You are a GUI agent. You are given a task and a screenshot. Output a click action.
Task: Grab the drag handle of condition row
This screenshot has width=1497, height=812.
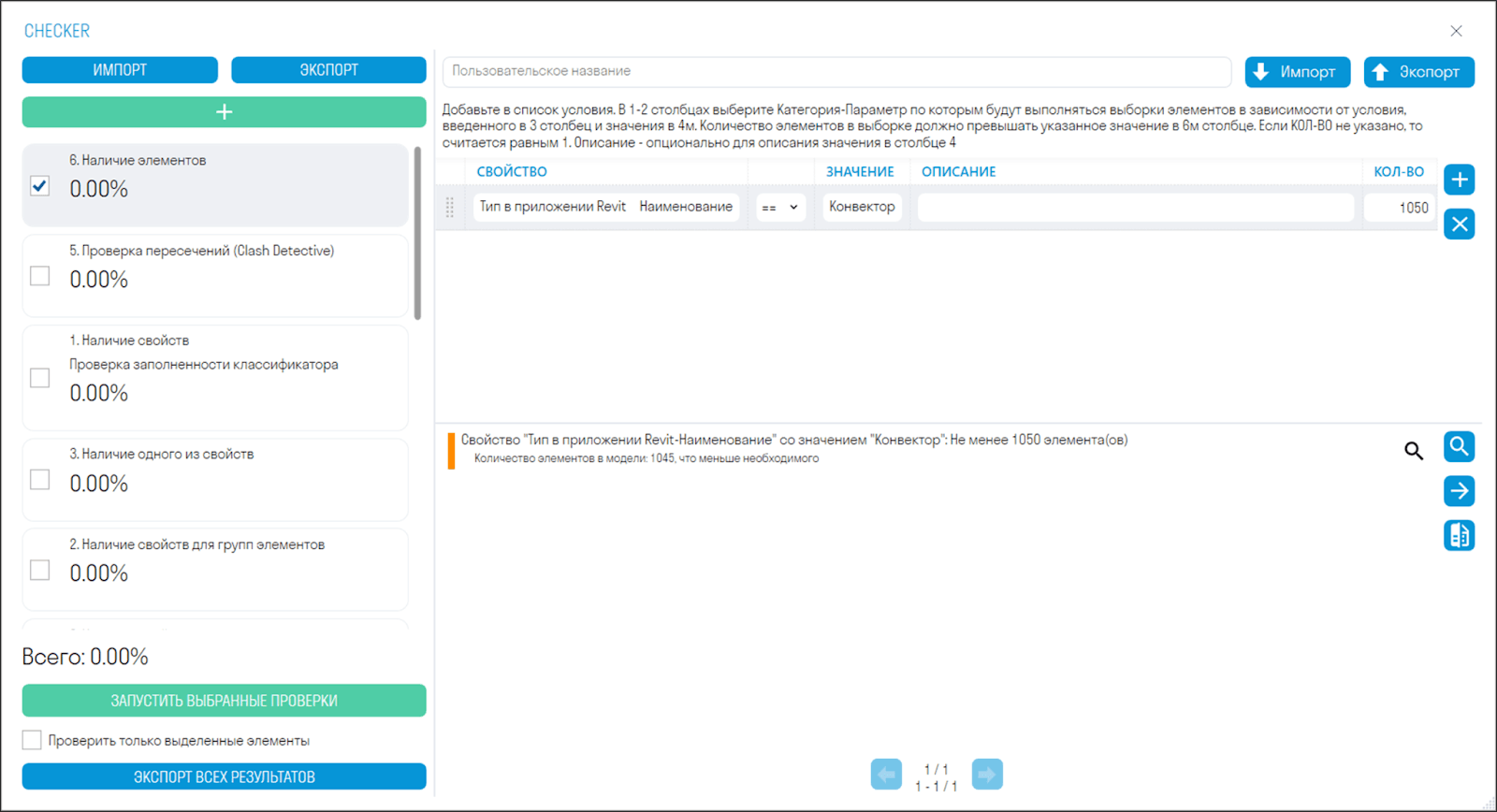click(450, 208)
